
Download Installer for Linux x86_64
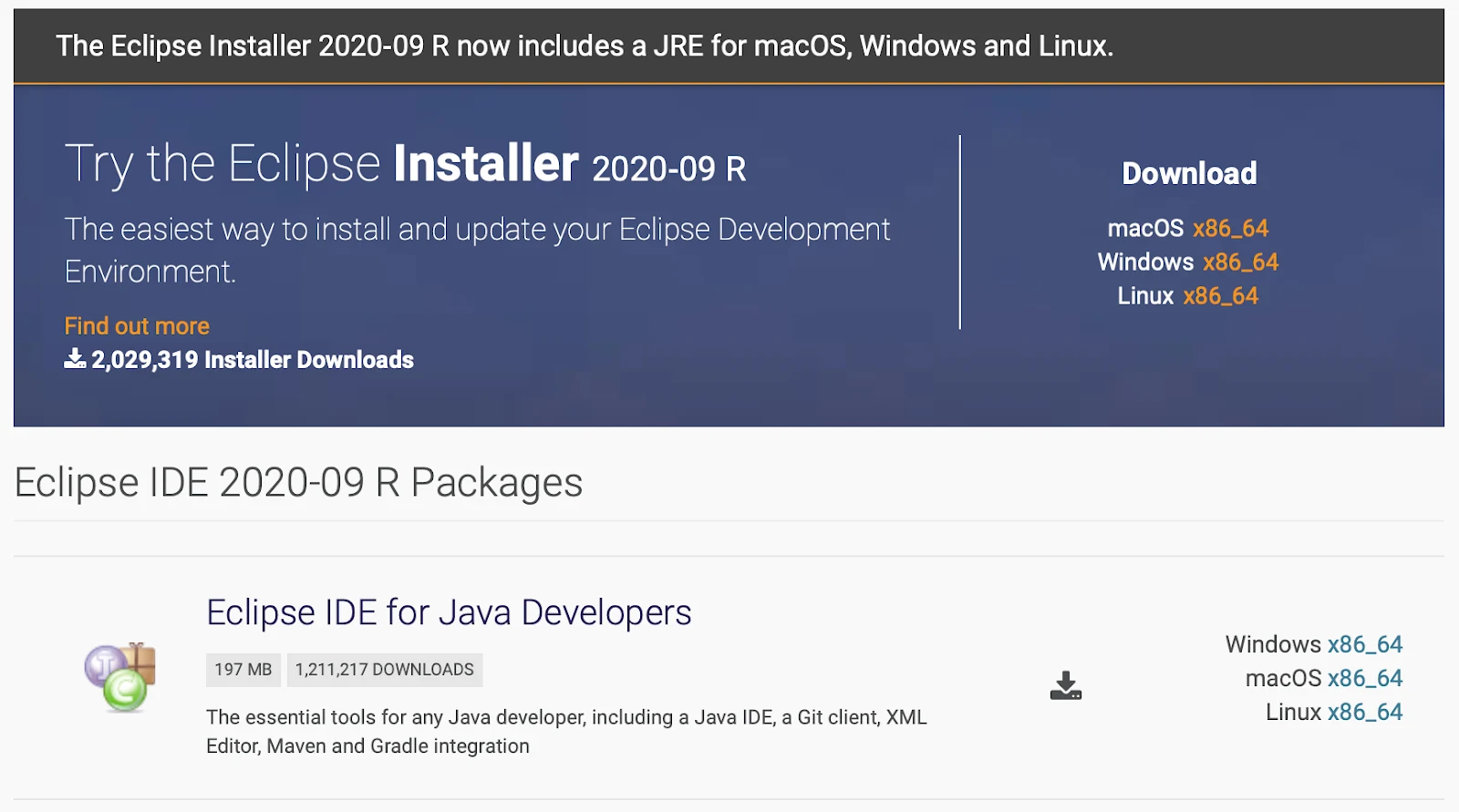[x=1220, y=295]
